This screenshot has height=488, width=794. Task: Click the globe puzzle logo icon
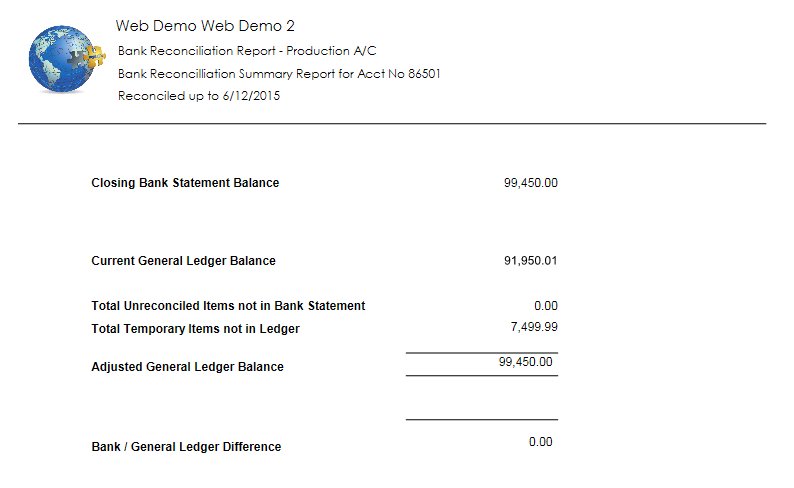pos(67,59)
